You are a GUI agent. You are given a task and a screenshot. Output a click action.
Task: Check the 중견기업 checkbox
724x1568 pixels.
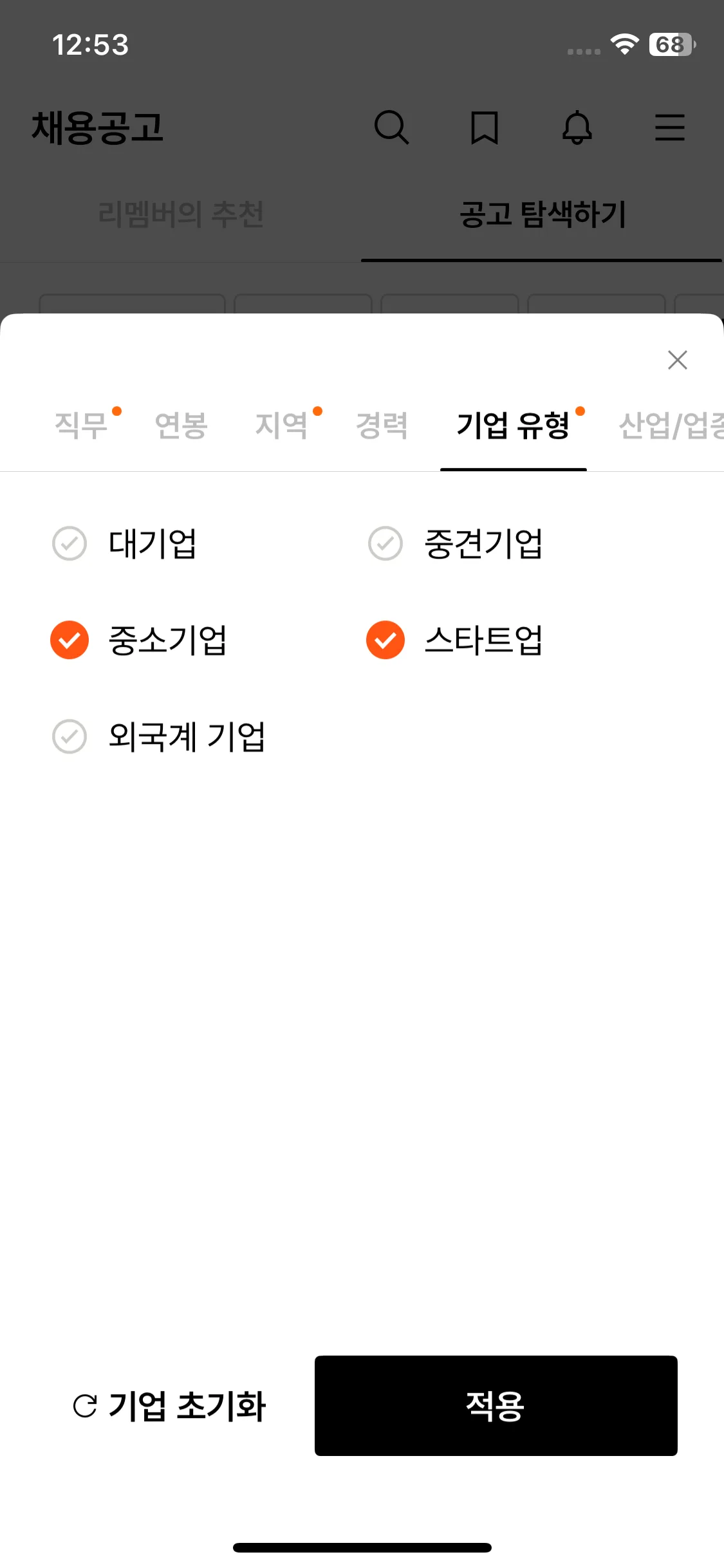point(385,543)
